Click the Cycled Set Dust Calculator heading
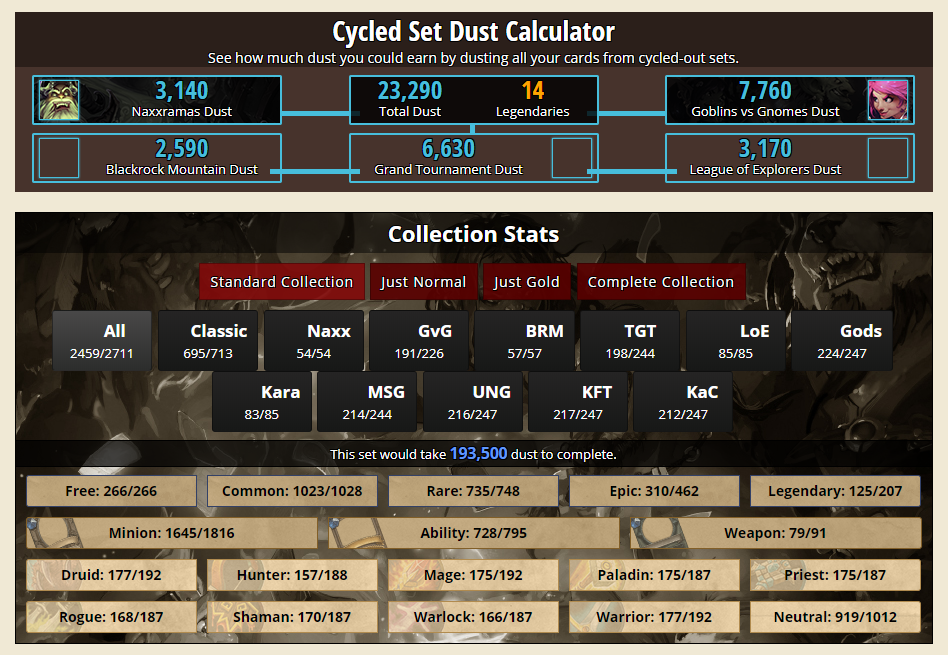Viewport: 948px width, 655px height. tap(473, 31)
